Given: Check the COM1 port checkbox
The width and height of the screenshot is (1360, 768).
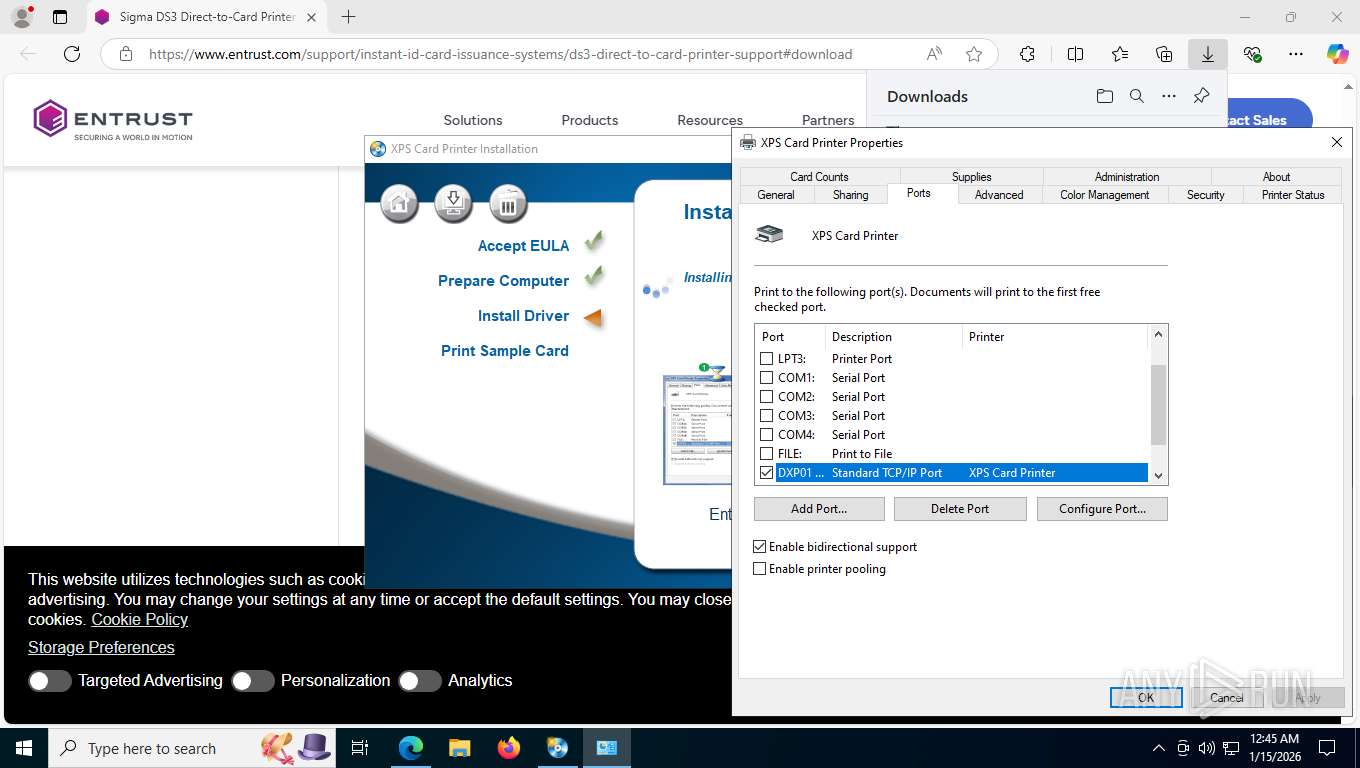Looking at the screenshot, I should pos(767,377).
